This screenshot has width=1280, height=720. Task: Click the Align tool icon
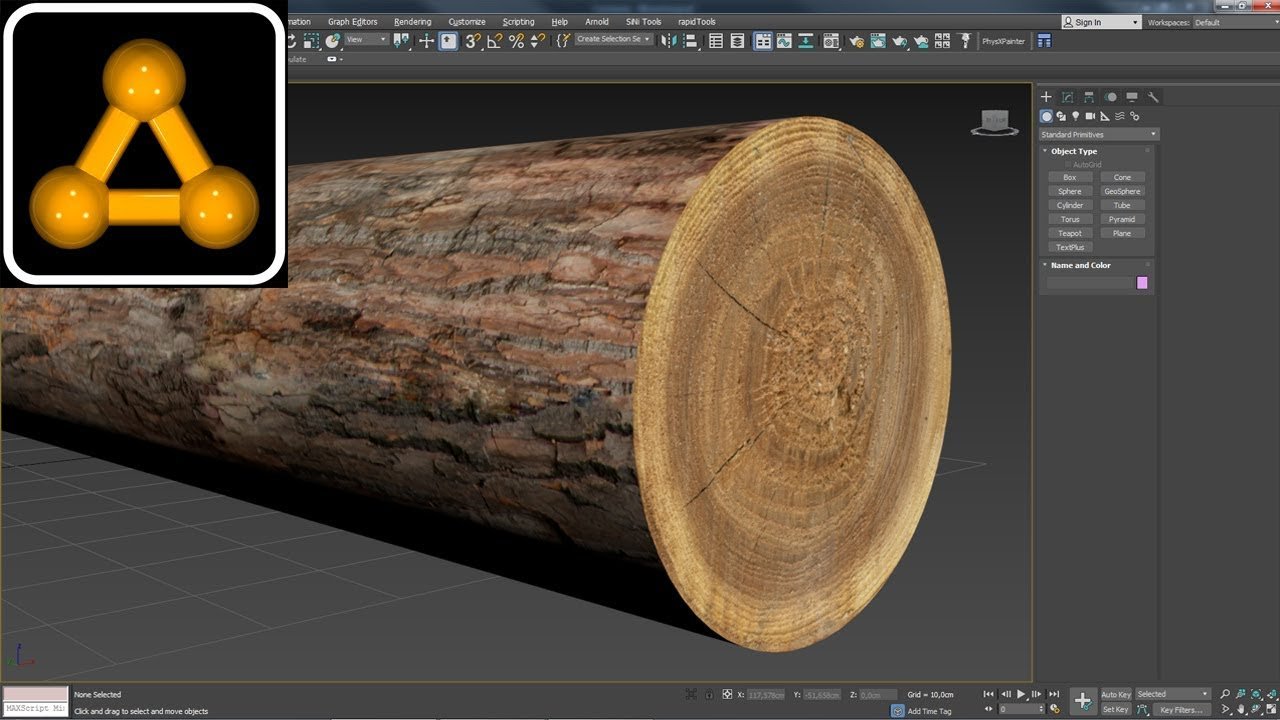(689, 41)
